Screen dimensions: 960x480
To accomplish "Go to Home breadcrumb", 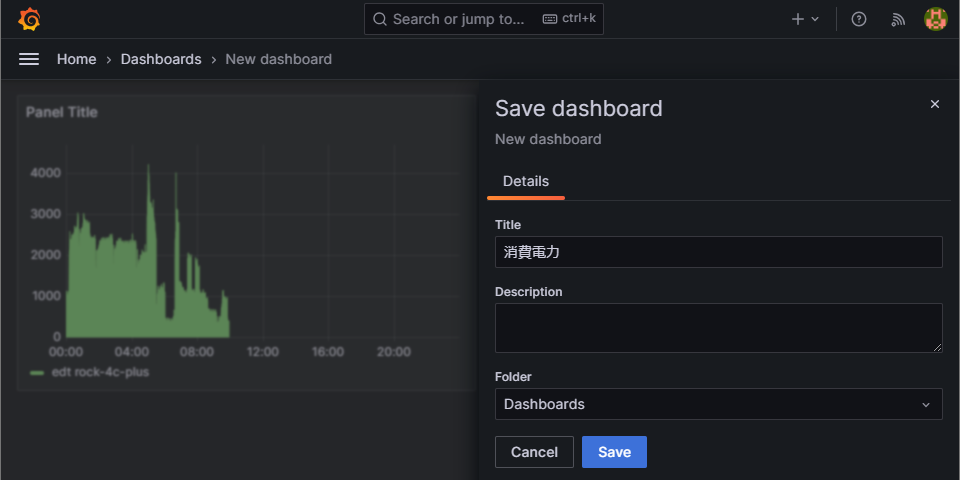I will [77, 59].
